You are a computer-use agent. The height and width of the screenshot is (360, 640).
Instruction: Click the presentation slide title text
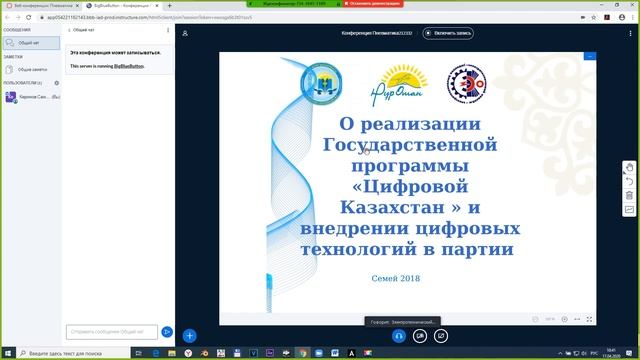pyautogui.click(x=410, y=186)
